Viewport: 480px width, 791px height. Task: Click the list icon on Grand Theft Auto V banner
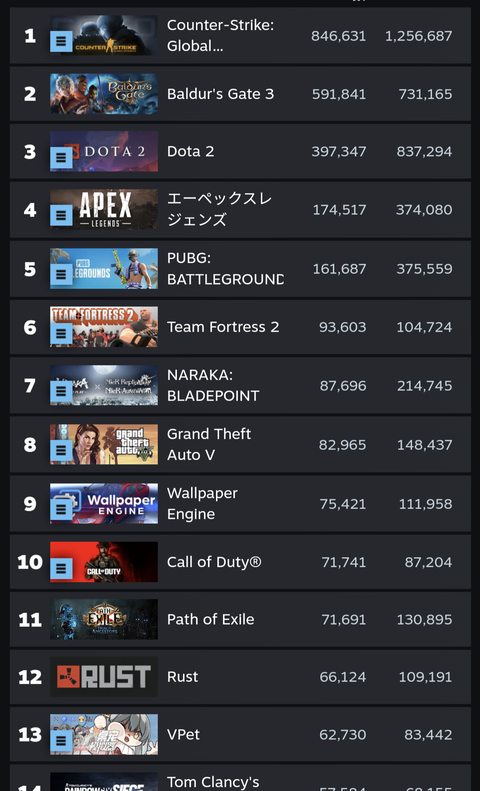tap(62, 450)
